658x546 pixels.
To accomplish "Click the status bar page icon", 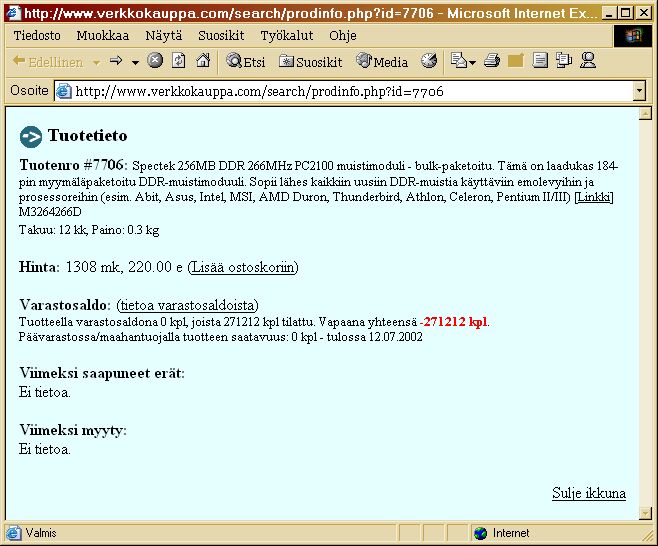I will tap(13, 533).
